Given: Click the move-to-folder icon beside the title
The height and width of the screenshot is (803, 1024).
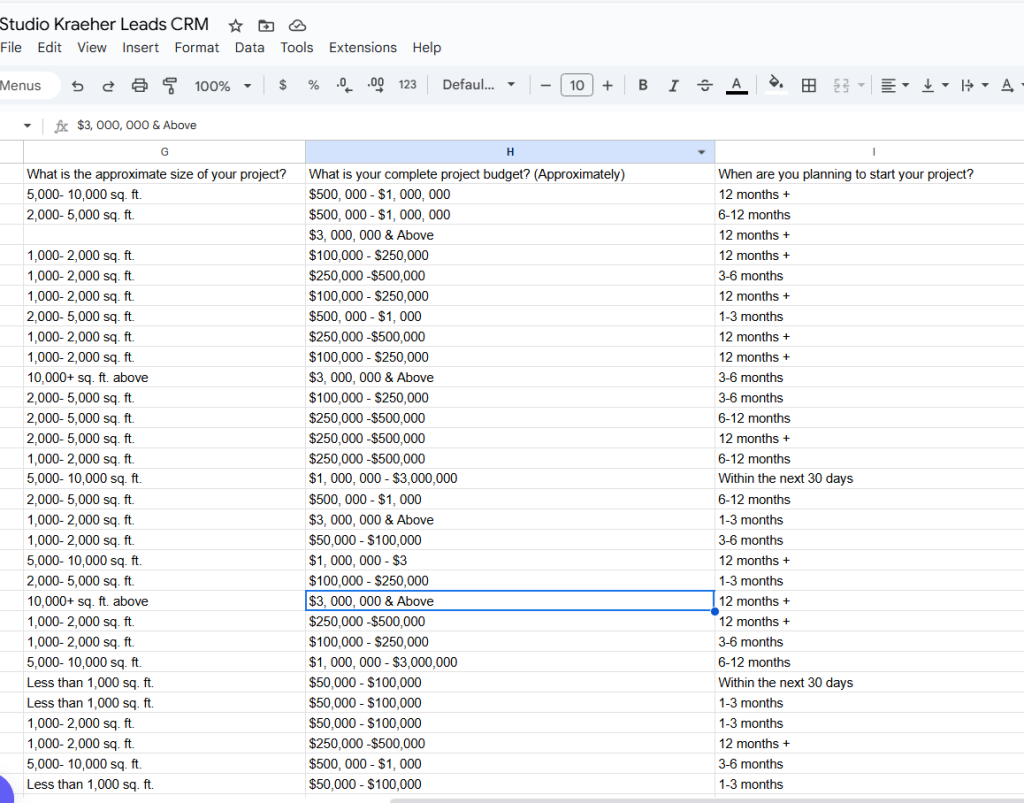Looking at the screenshot, I should pyautogui.click(x=266, y=25).
